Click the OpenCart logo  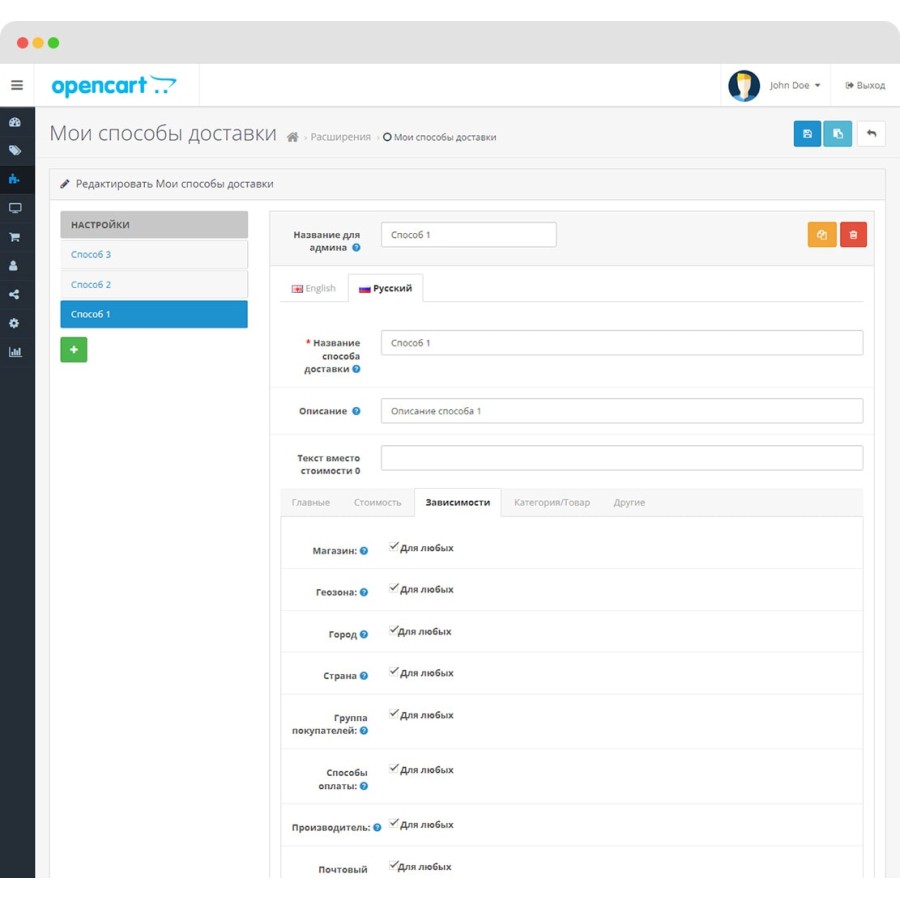click(x=114, y=86)
